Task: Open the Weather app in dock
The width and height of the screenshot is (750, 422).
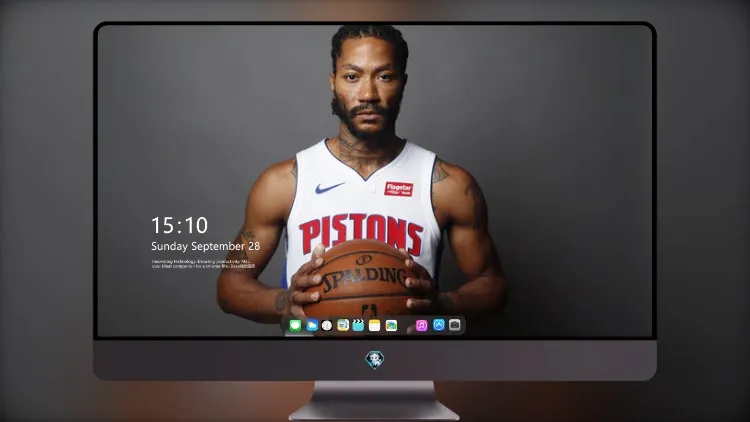Action: pyautogui.click(x=312, y=325)
